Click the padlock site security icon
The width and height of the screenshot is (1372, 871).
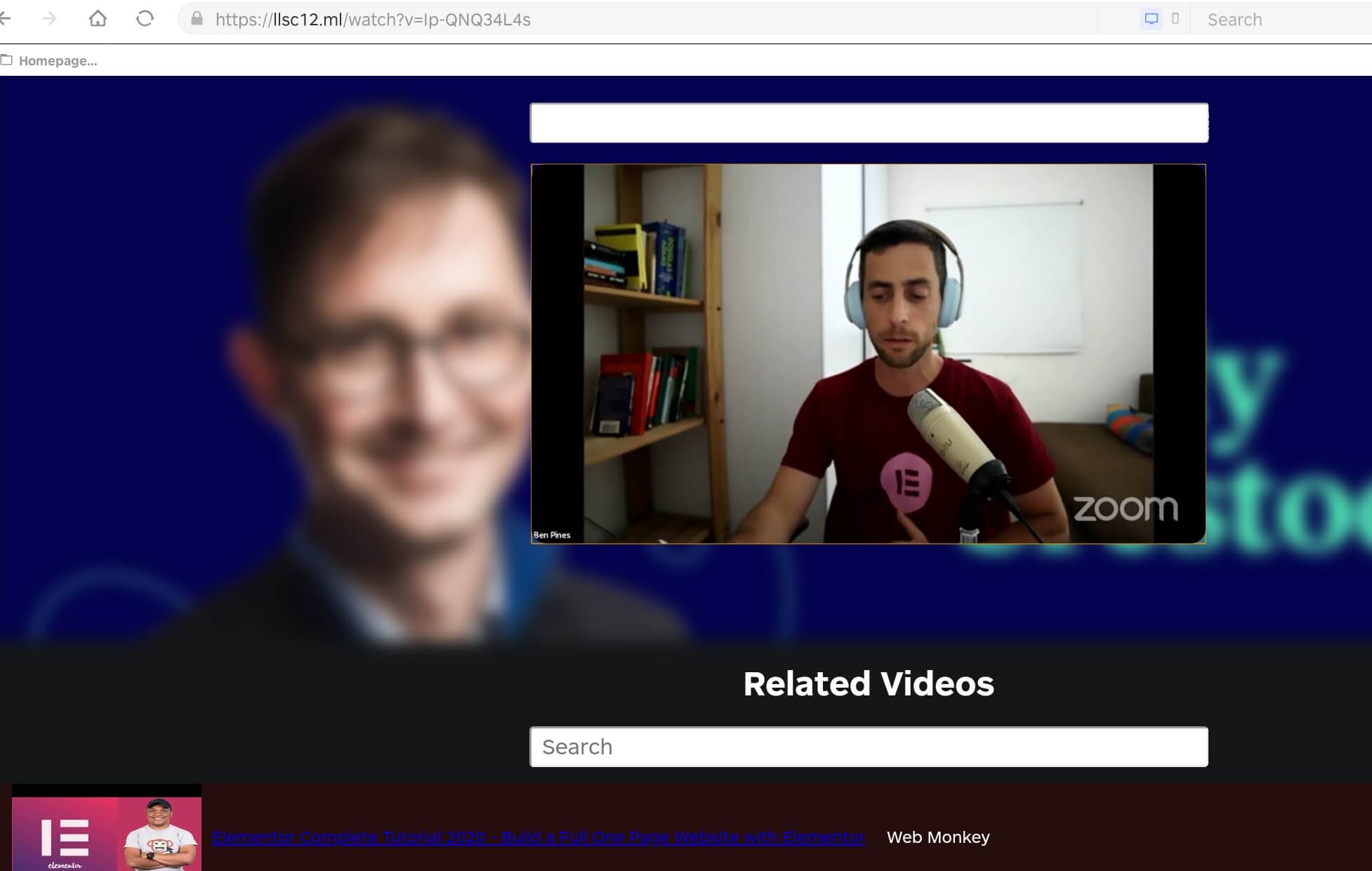(x=197, y=19)
